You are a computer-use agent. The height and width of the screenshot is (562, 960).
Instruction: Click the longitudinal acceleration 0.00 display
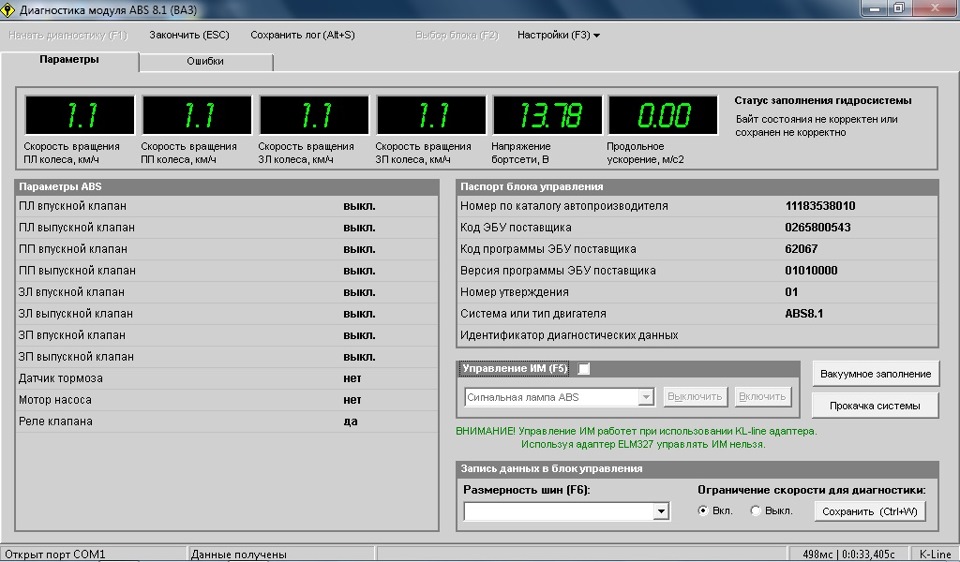point(663,116)
